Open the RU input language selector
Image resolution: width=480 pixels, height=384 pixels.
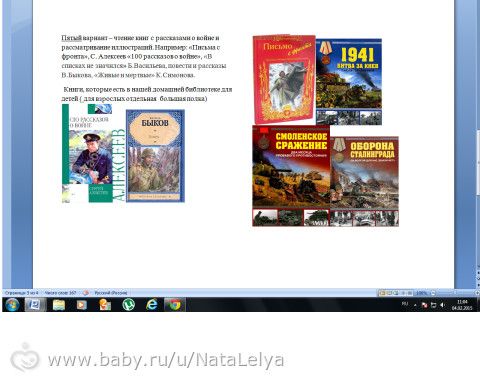[405, 304]
